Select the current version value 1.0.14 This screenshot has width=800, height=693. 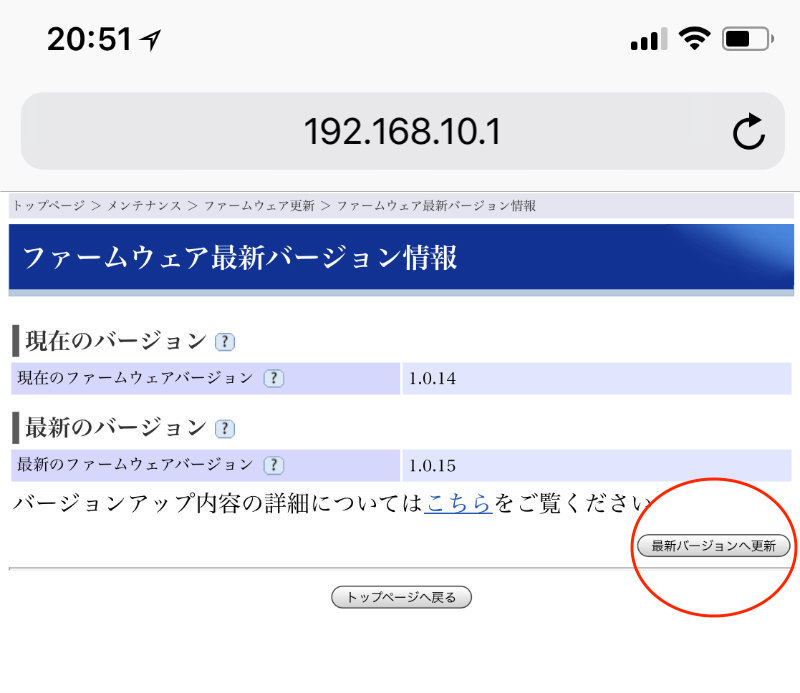(432, 379)
